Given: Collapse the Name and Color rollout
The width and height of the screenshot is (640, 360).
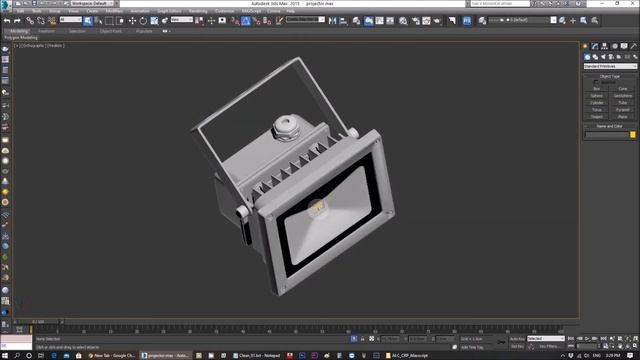Looking at the screenshot, I should pos(610,126).
